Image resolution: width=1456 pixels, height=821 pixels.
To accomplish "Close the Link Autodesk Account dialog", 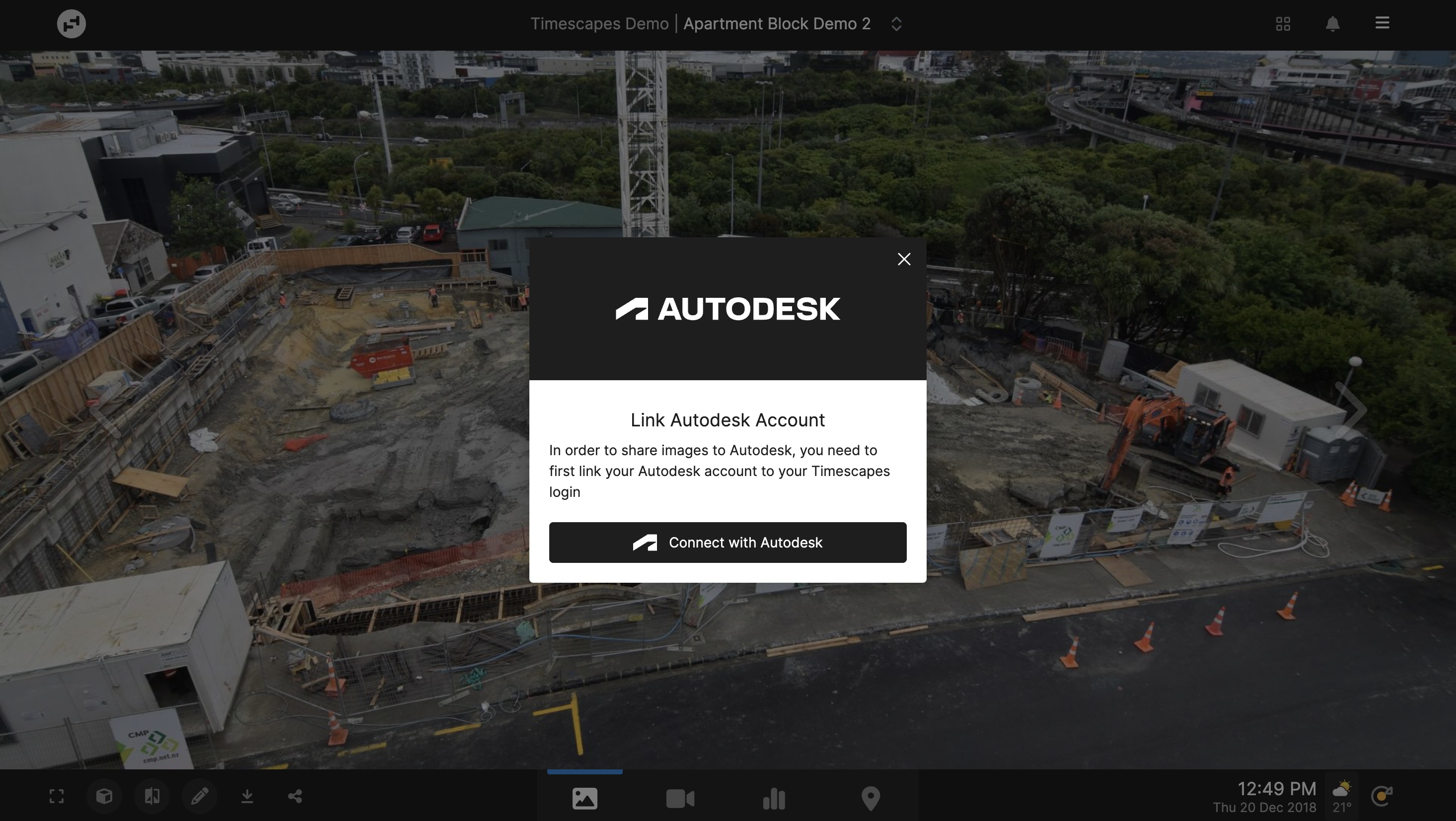I will (904, 259).
